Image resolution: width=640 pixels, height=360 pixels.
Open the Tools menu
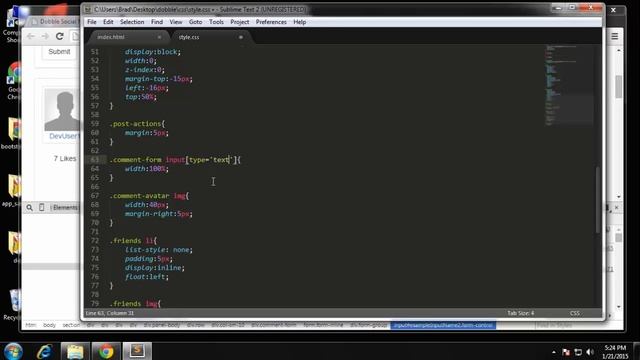pos(216,22)
